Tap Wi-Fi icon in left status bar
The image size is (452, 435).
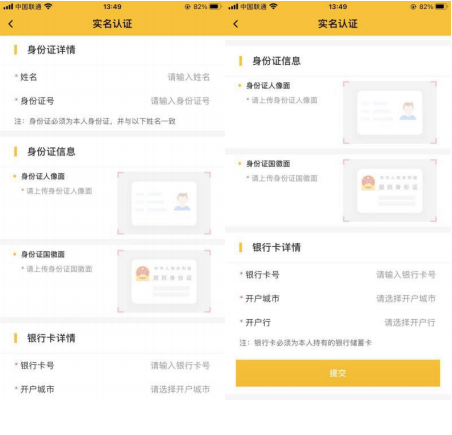click(x=48, y=6)
